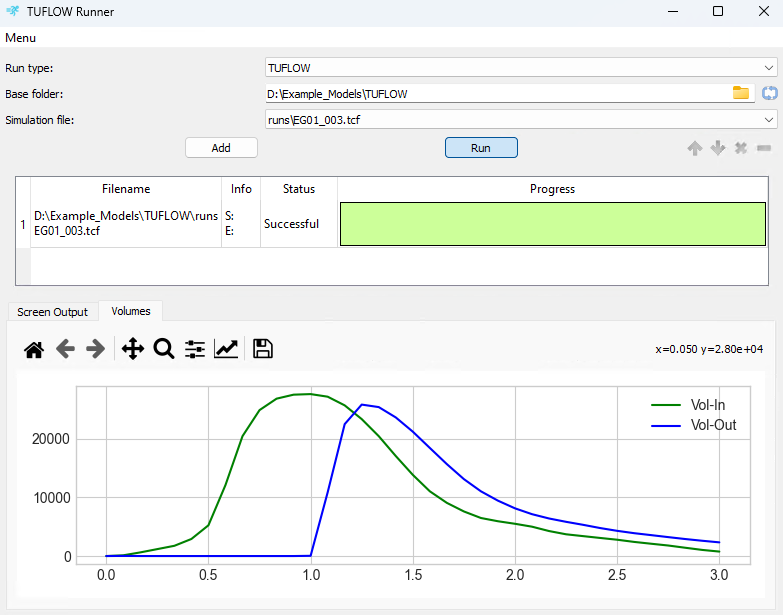Save the figure using floppy disk icon
This screenshot has width=783, height=615.
(x=263, y=349)
